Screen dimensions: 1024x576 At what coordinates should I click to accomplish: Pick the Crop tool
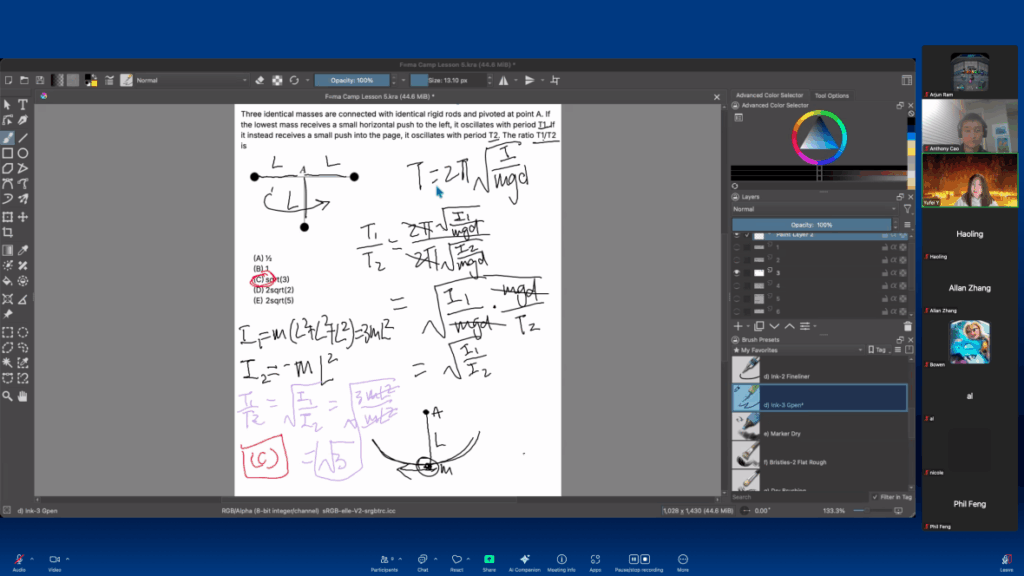[x=8, y=232]
